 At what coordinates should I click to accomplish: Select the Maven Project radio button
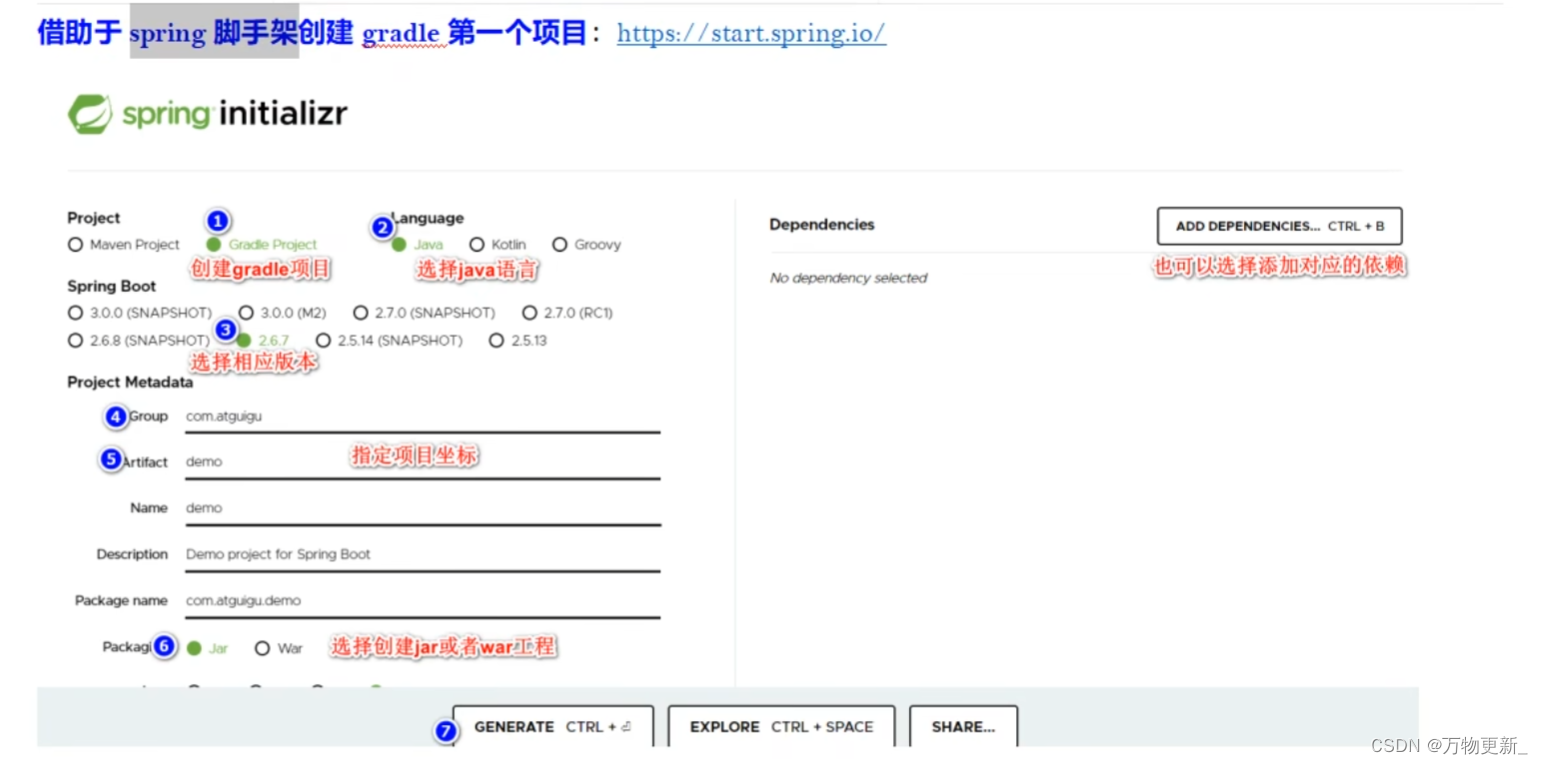coord(75,244)
